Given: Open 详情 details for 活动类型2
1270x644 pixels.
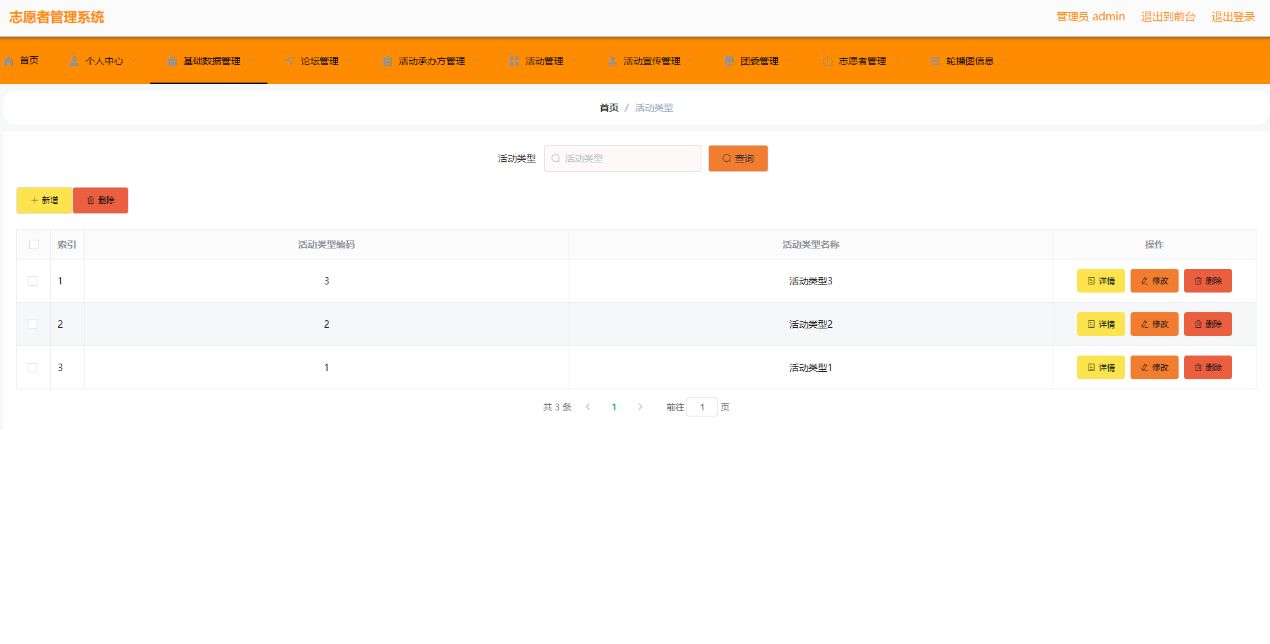Looking at the screenshot, I should pyautogui.click(x=1100, y=324).
